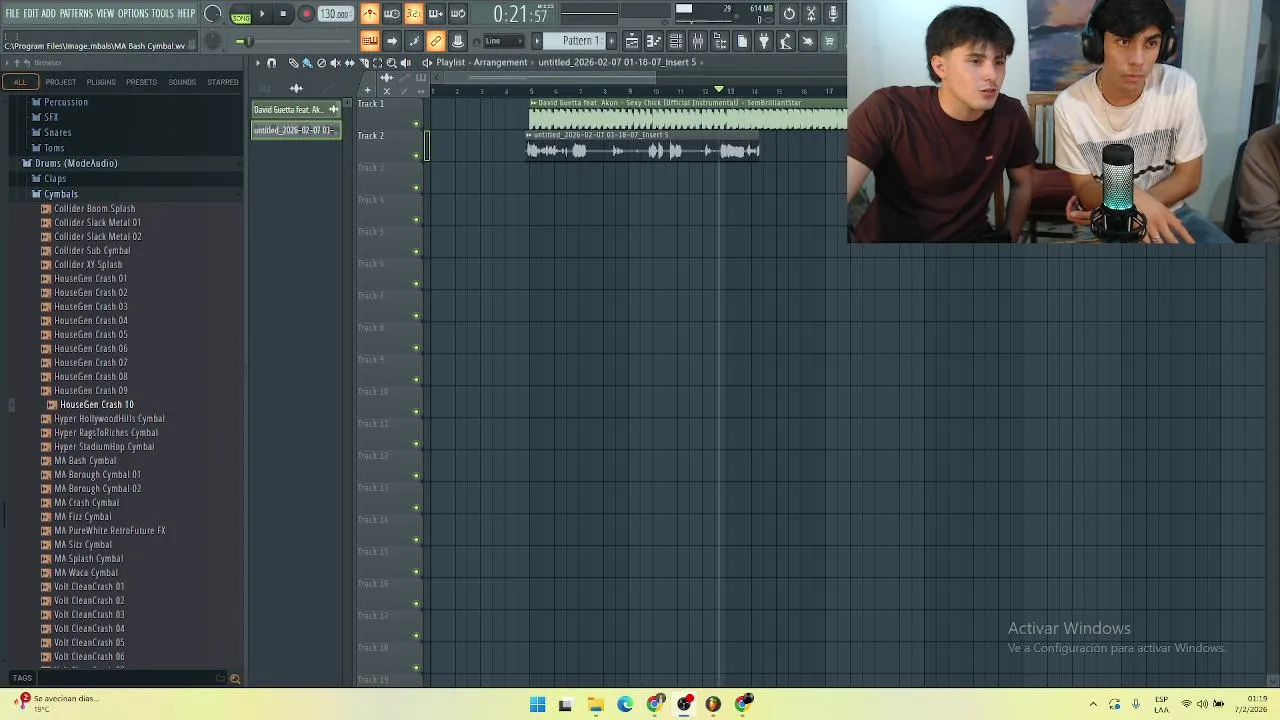Click the arrow left of Pattern 1
The width and height of the screenshot is (1280, 720).
click(537, 41)
